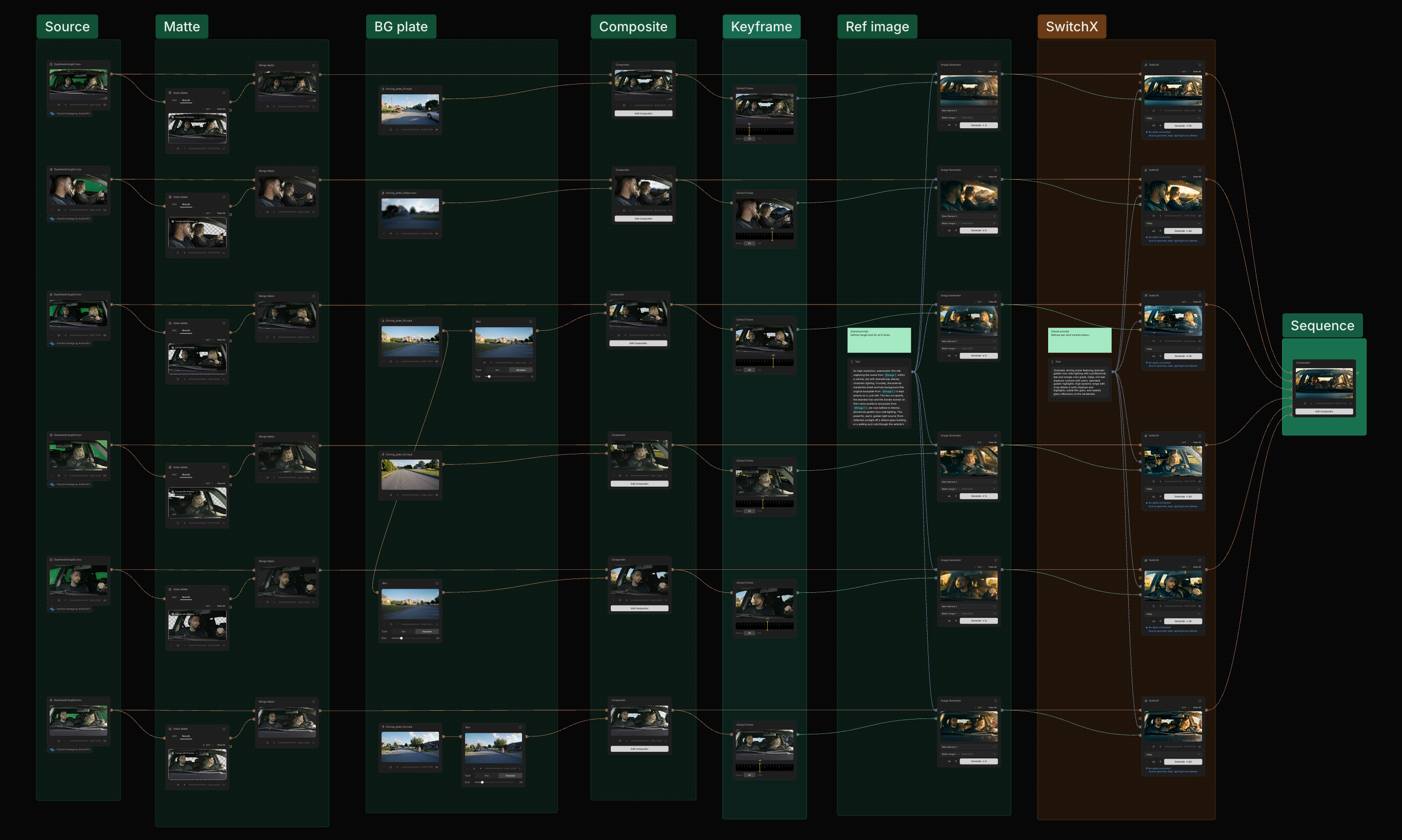1402x840 pixels.
Task: Click the prompt text starting 'Cinematic driving scene'
Action: pyautogui.click(x=1079, y=382)
